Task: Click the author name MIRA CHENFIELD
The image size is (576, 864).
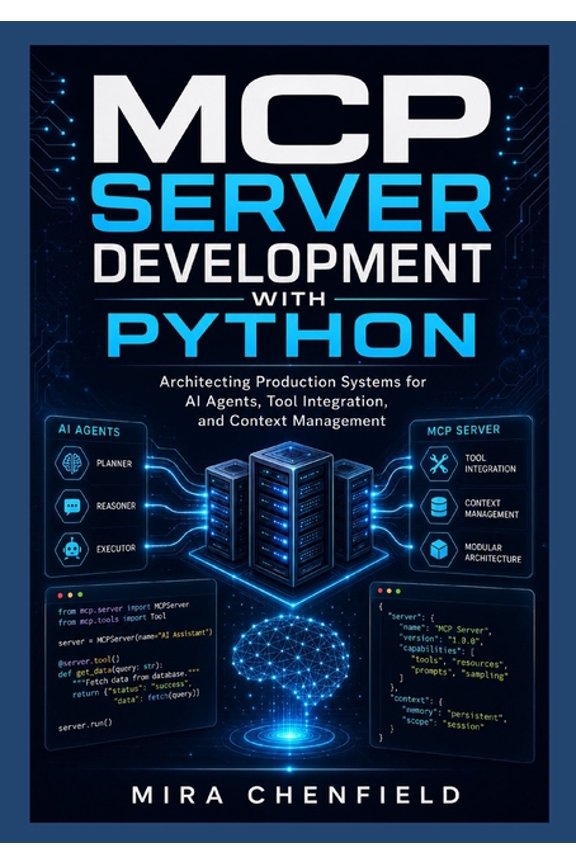Action: [x=296, y=795]
